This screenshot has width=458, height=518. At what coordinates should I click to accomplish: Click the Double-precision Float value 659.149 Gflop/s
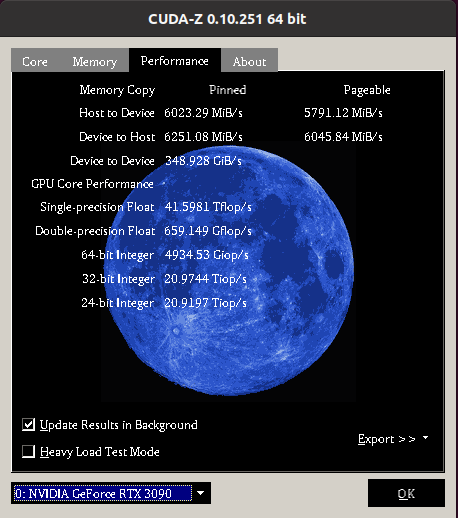pyautogui.click(x=208, y=231)
